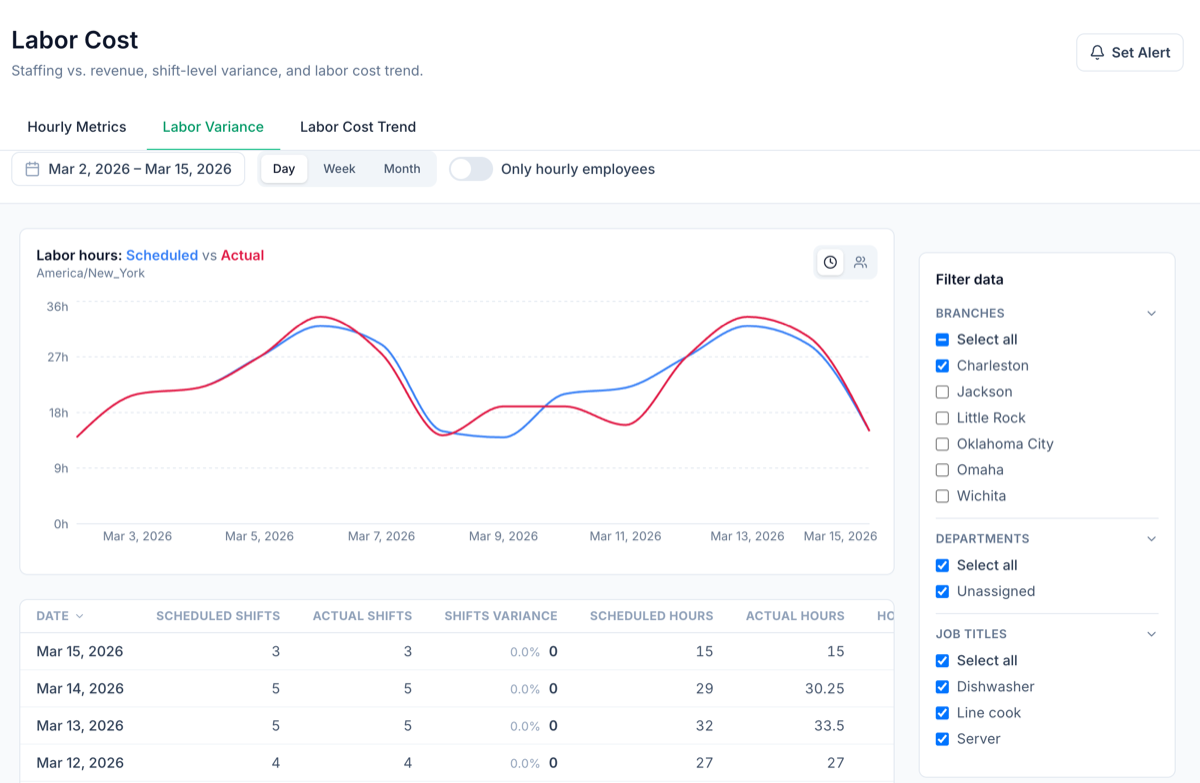This screenshot has width=1200, height=783.
Task: Sort by Scheduled Hours column header
Action: click(652, 616)
